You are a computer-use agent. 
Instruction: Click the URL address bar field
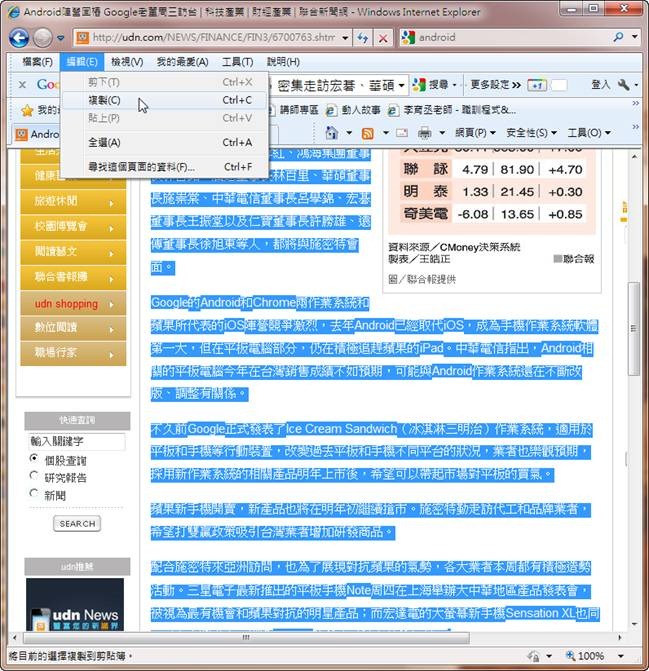tap(214, 38)
